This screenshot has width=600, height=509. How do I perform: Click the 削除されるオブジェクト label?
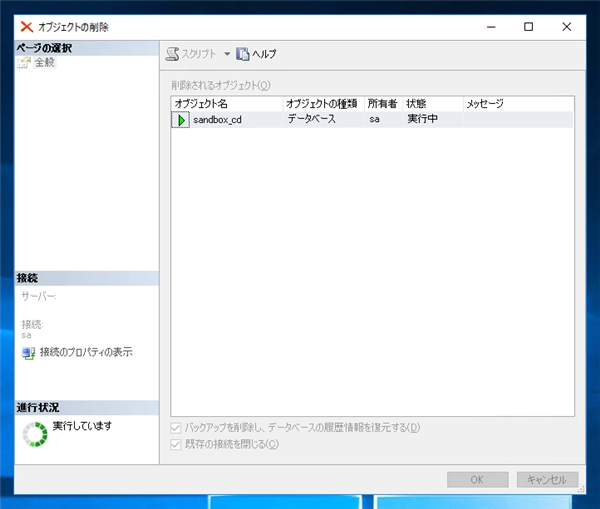coord(221,85)
